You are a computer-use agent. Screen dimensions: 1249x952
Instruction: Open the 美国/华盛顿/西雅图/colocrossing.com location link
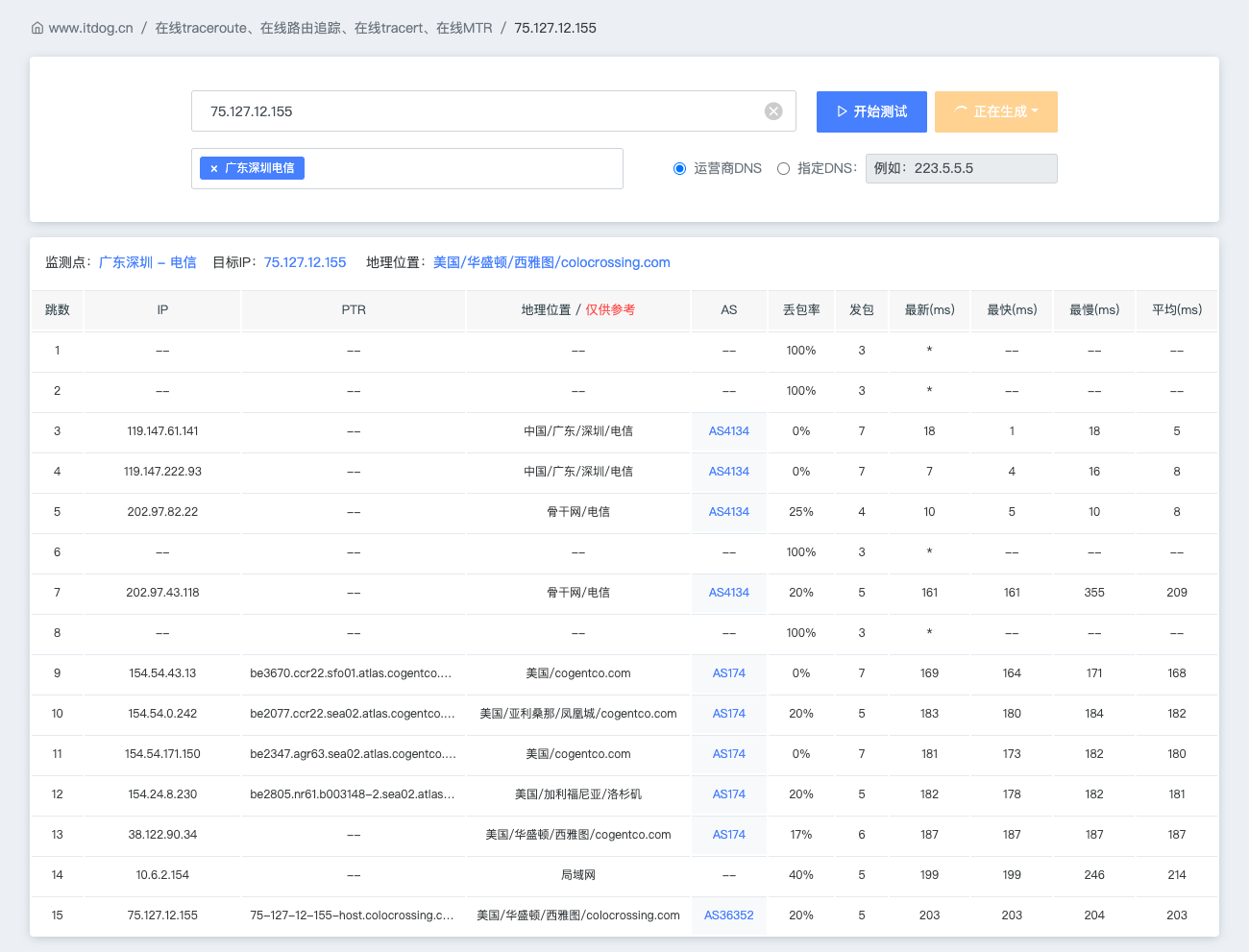click(551, 262)
